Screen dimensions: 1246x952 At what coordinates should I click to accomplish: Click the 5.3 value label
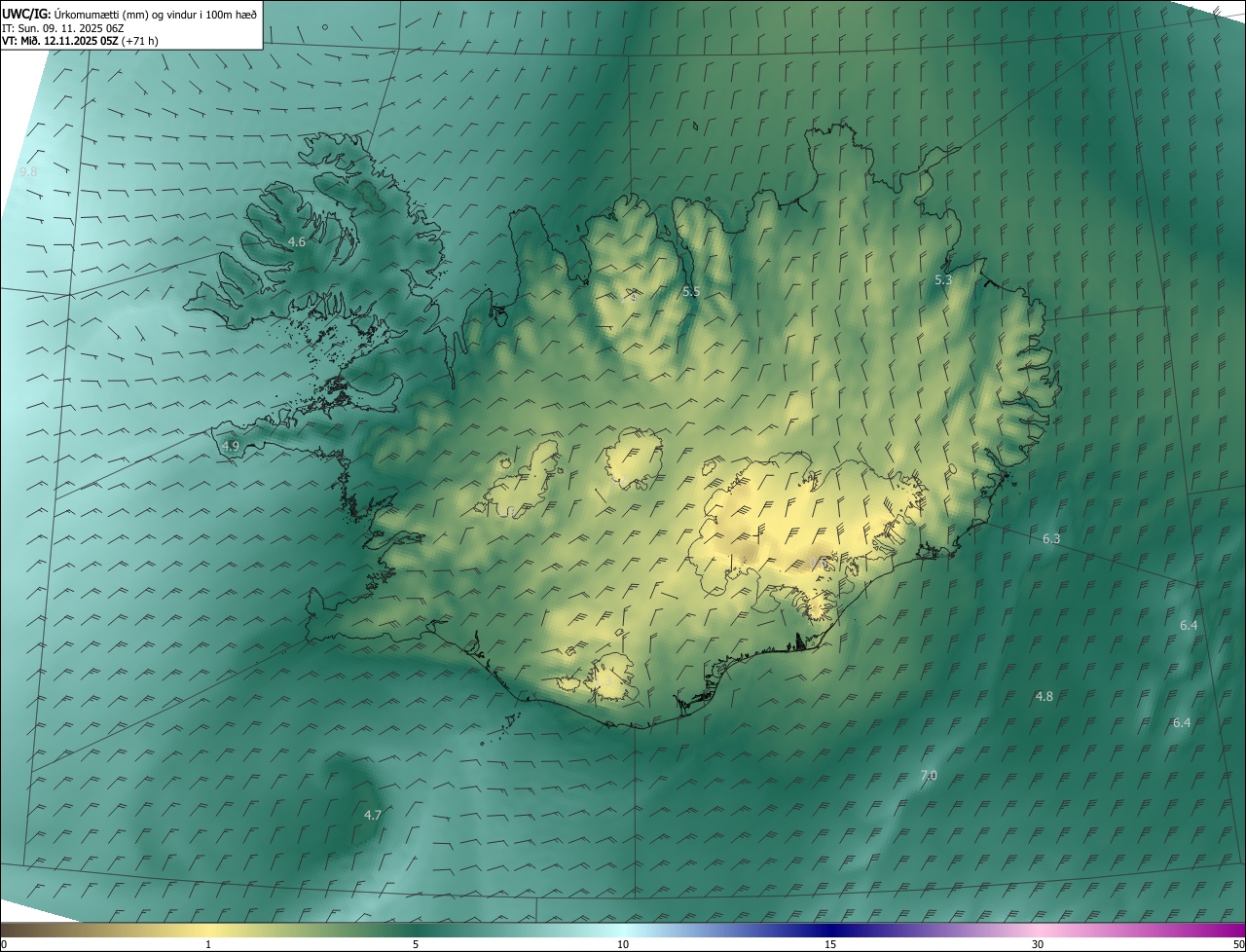point(943,279)
